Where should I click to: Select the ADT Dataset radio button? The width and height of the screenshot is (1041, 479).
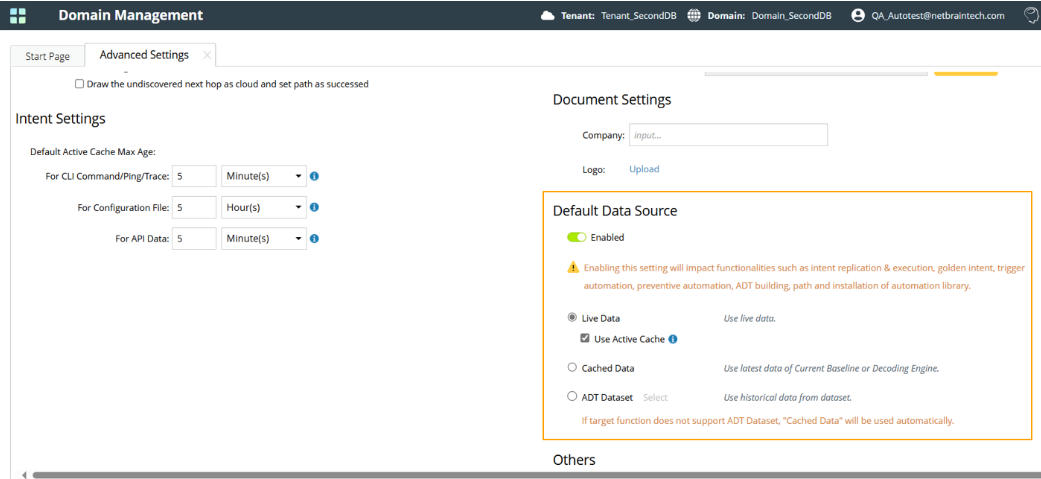point(572,397)
